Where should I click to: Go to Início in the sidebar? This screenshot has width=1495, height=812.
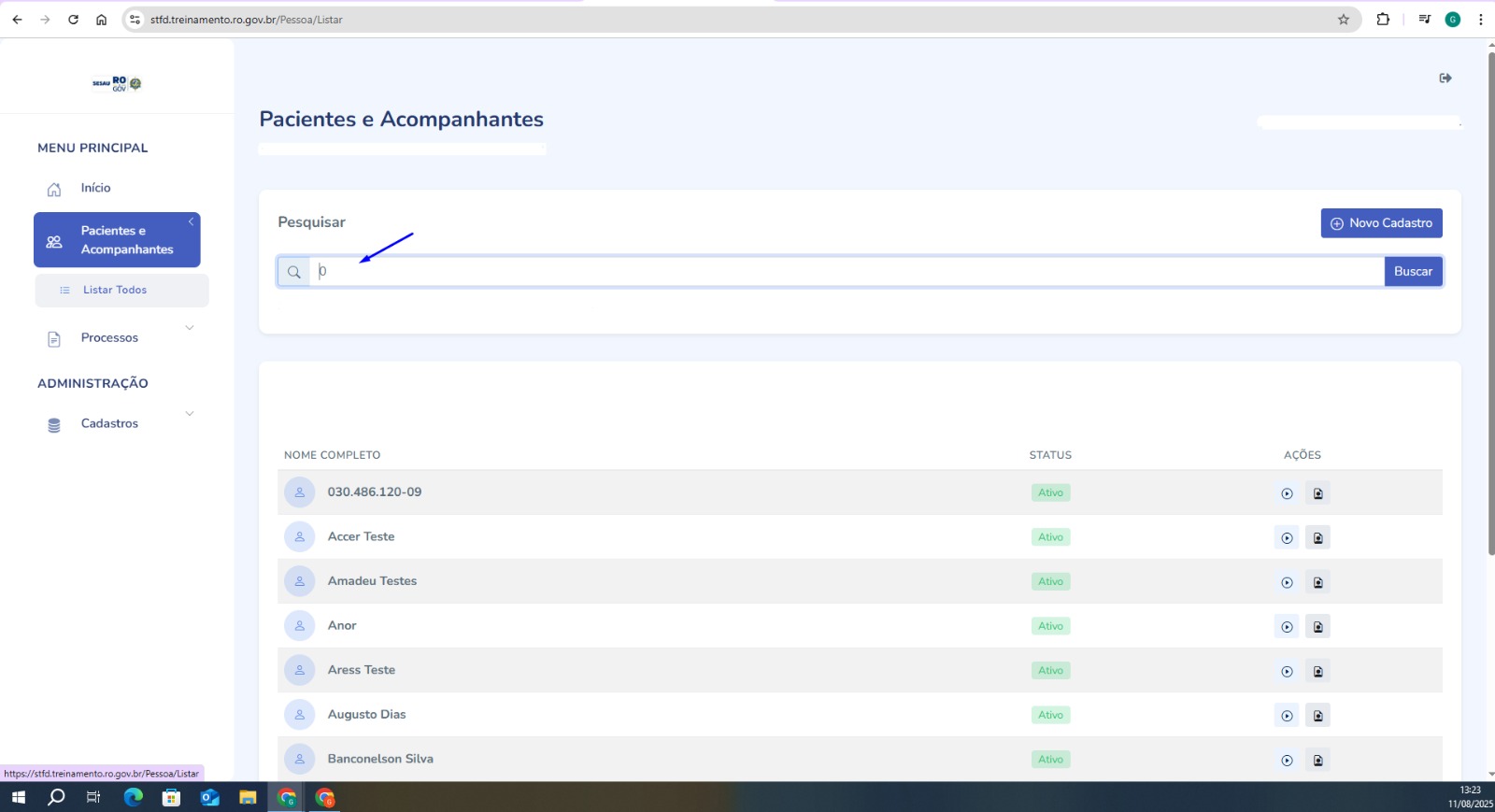pyautogui.click(x=95, y=188)
